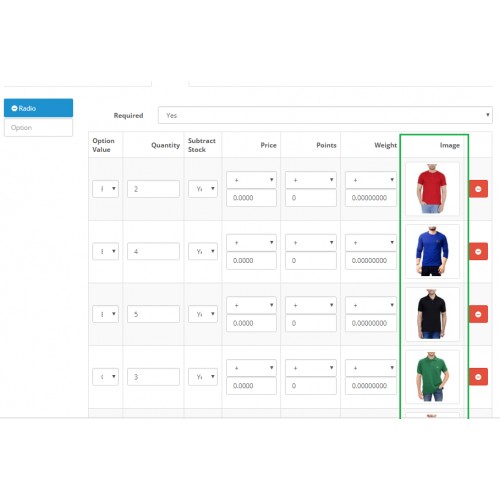Screen dimensions: 500x500
Task: Select the blue long-sleeve shirt thumbnail
Action: pyautogui.click(x=432, y=251)
